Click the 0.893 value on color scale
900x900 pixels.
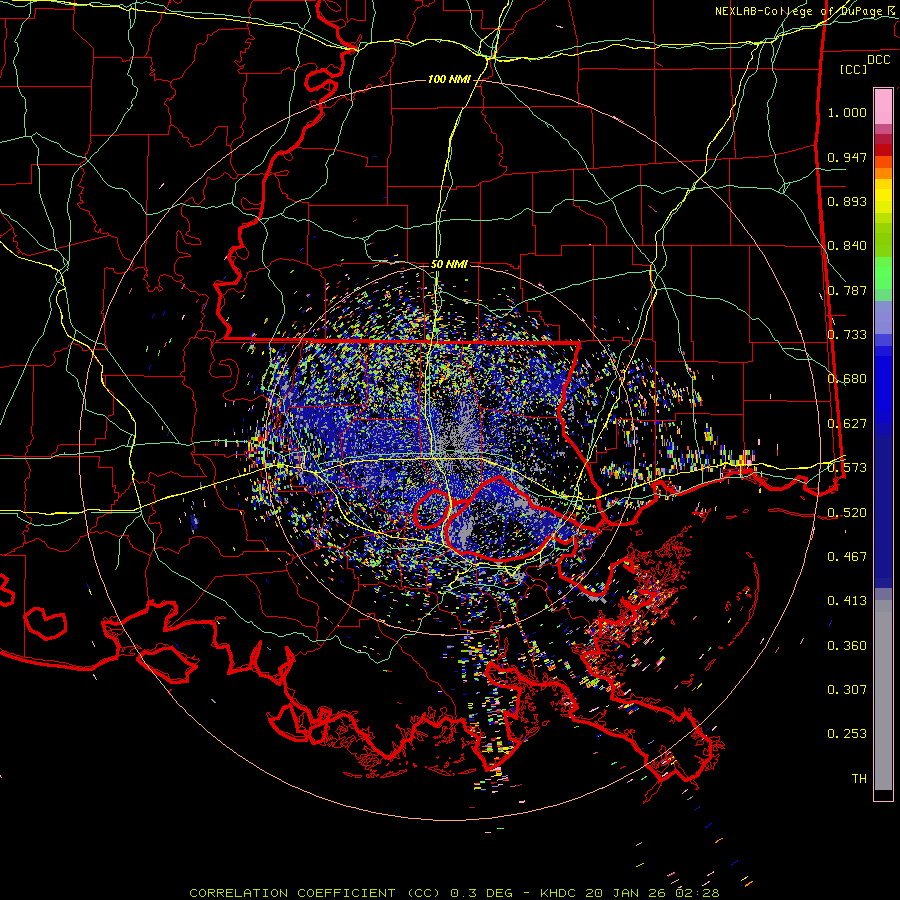click(x=847, y=201)
